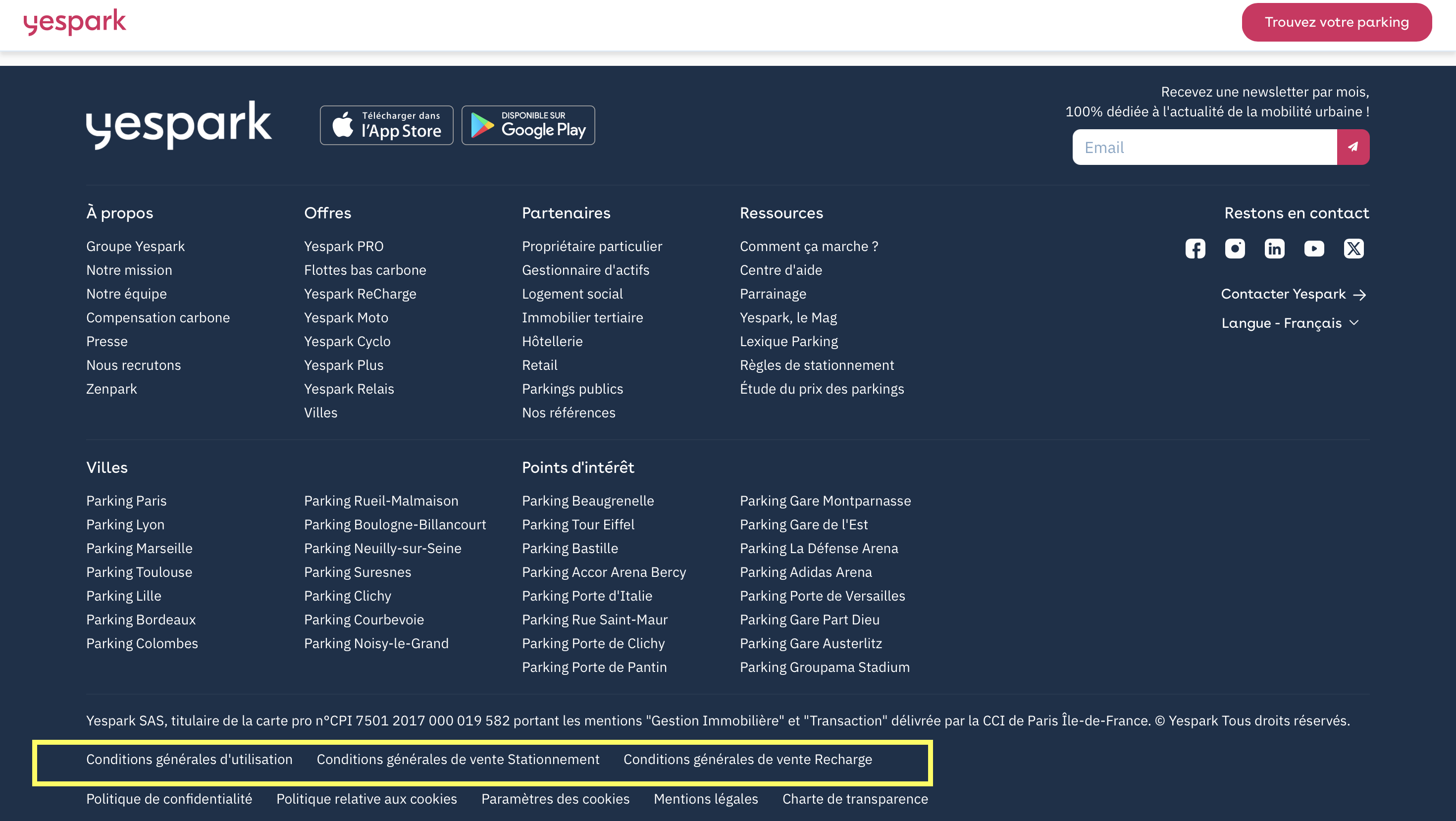Open Paramètres des cookies settings
1456x821 pixels.
tap(555, 798)
